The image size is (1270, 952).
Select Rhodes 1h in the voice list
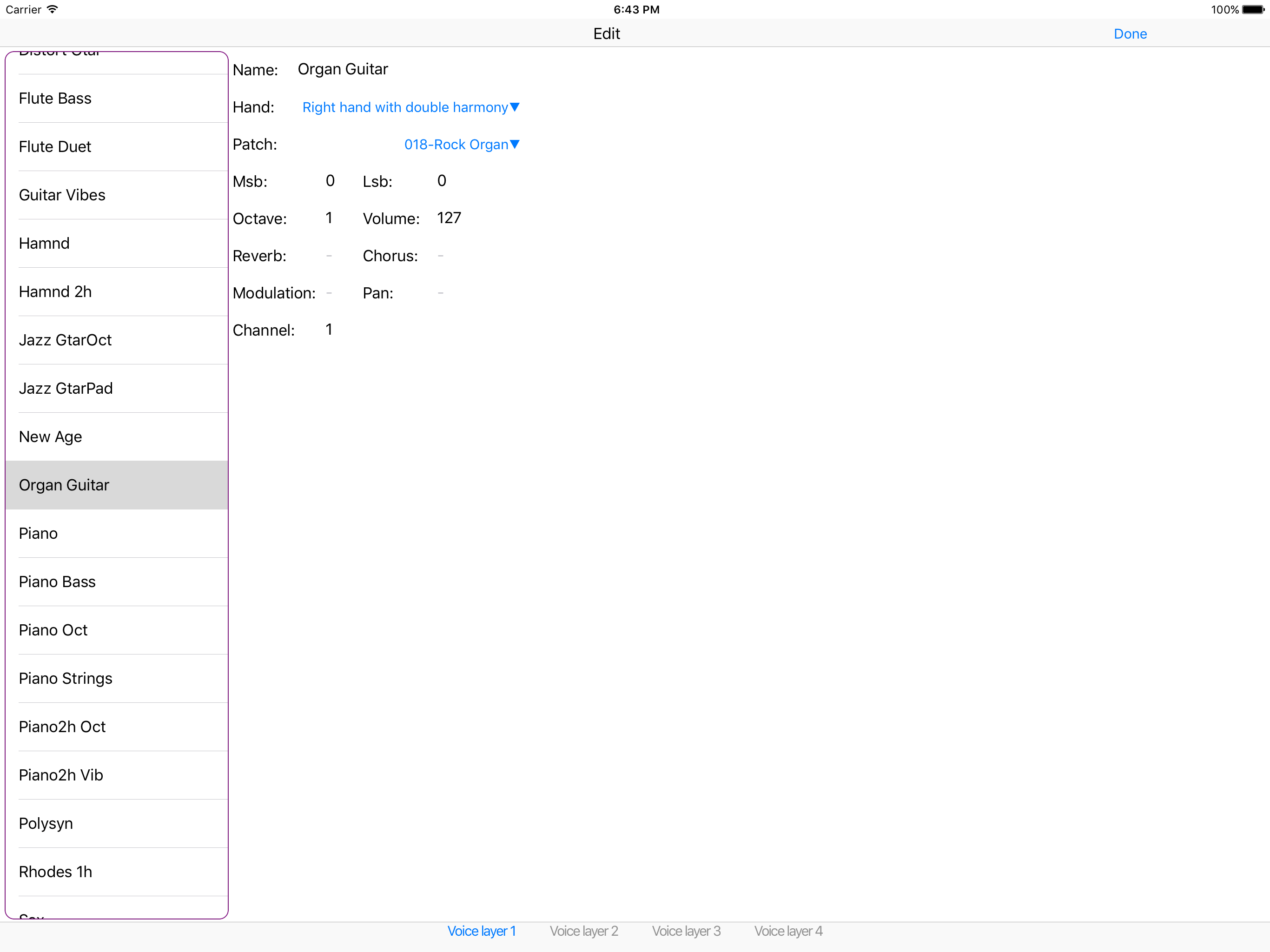tap(117, 872)
